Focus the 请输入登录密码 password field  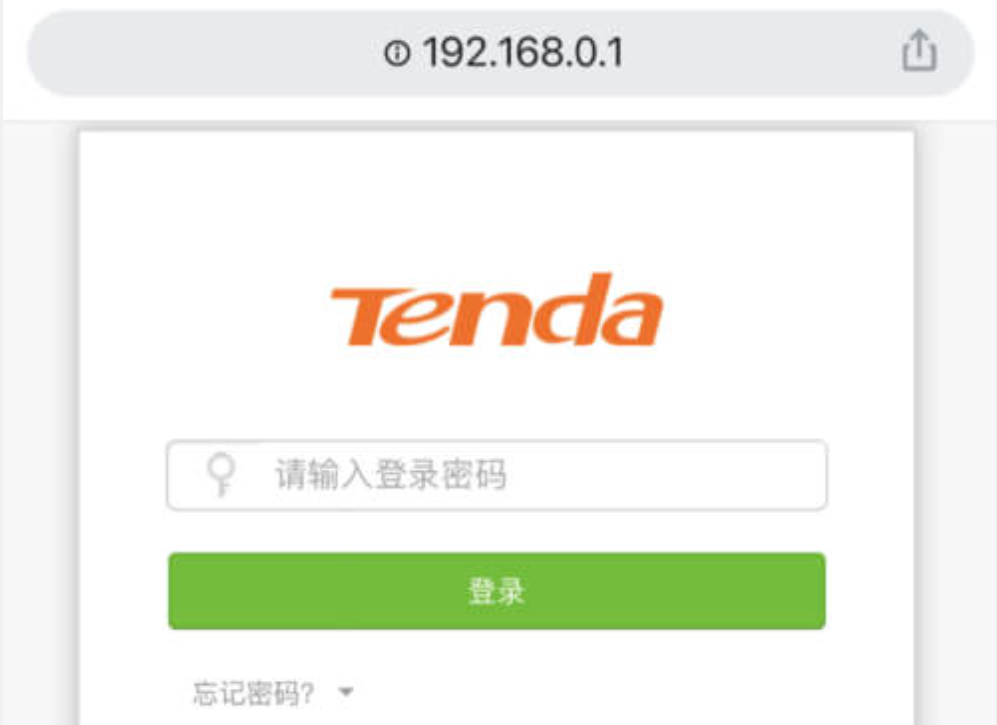click(497, 475)
